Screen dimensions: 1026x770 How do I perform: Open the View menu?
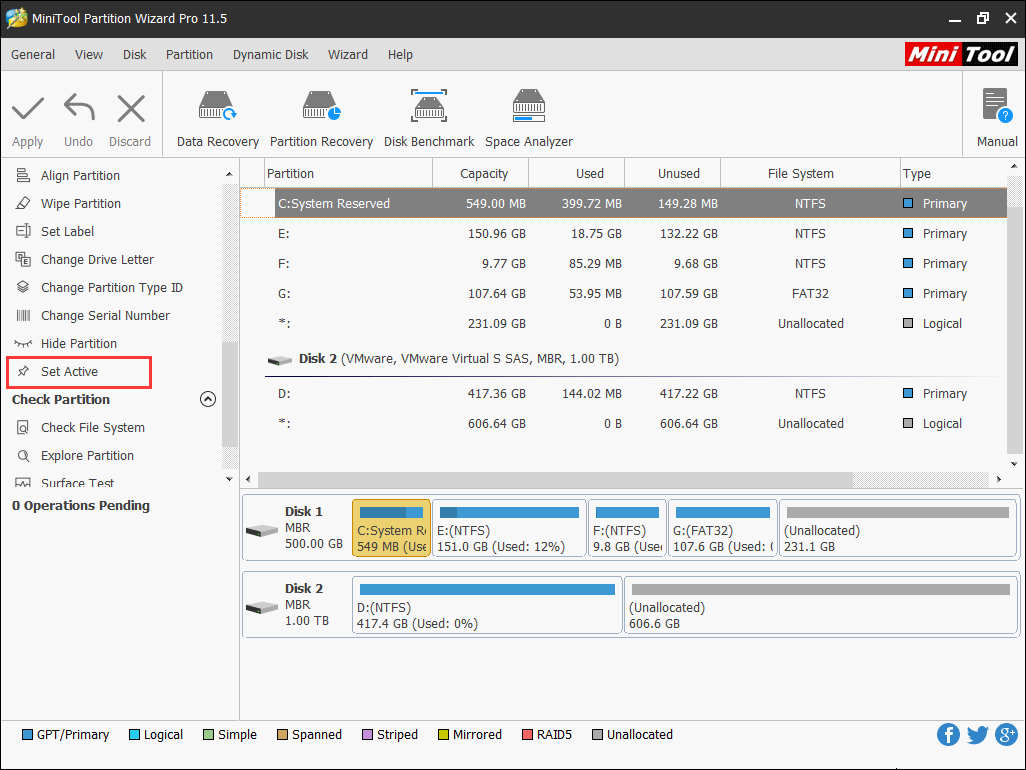(88, 55)
